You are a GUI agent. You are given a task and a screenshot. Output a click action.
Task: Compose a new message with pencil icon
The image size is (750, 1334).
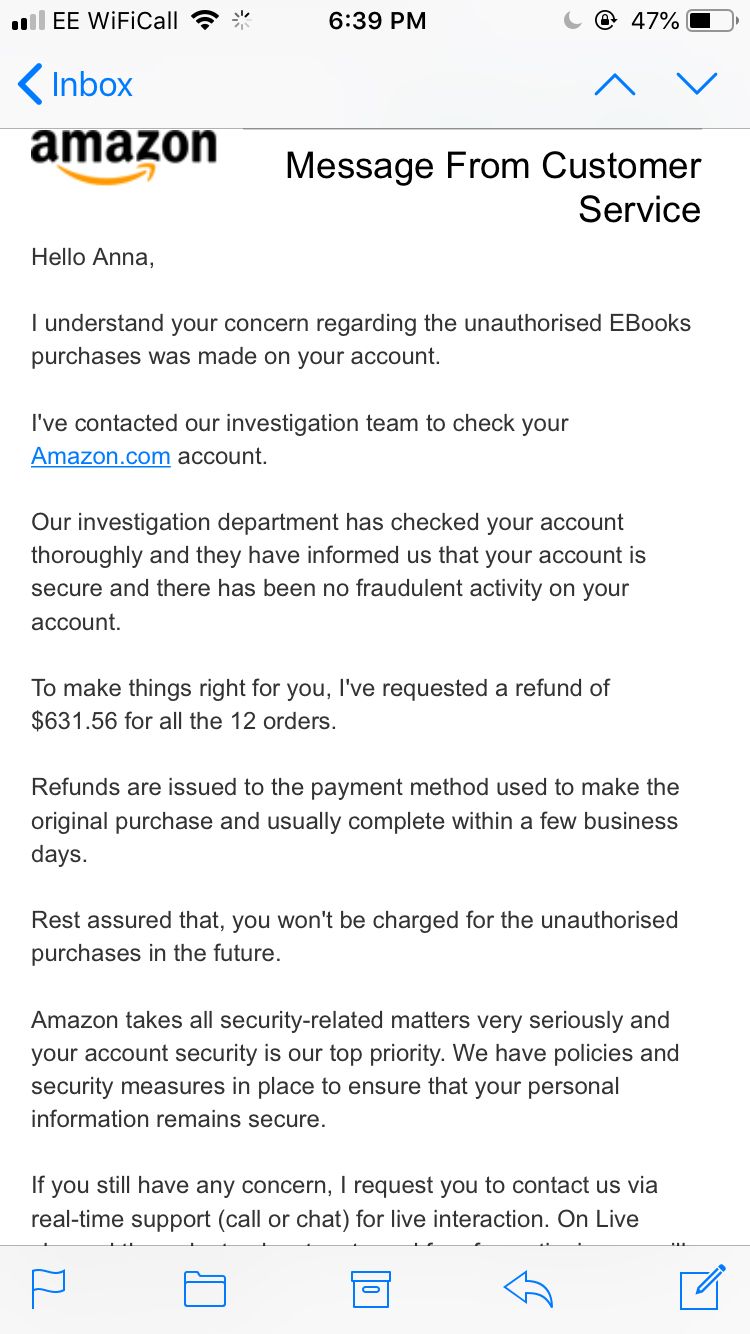point(702,1287)
